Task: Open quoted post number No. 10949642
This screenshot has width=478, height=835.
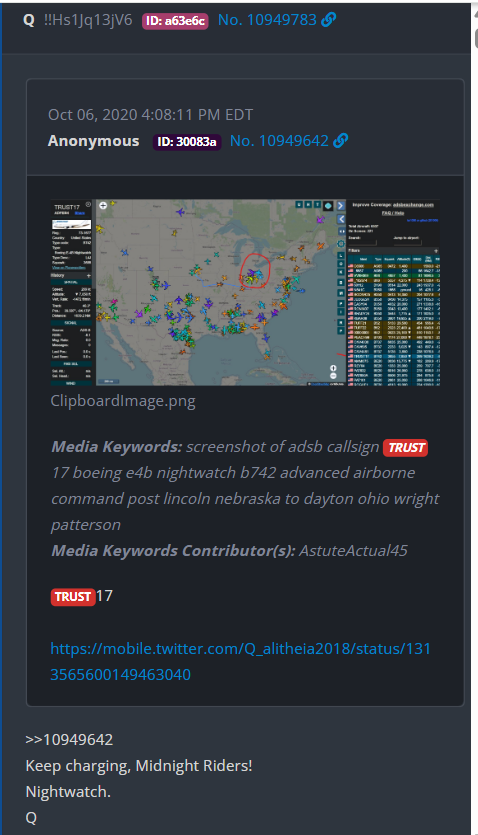Action: pyautogui.click(x=279, y=141)
